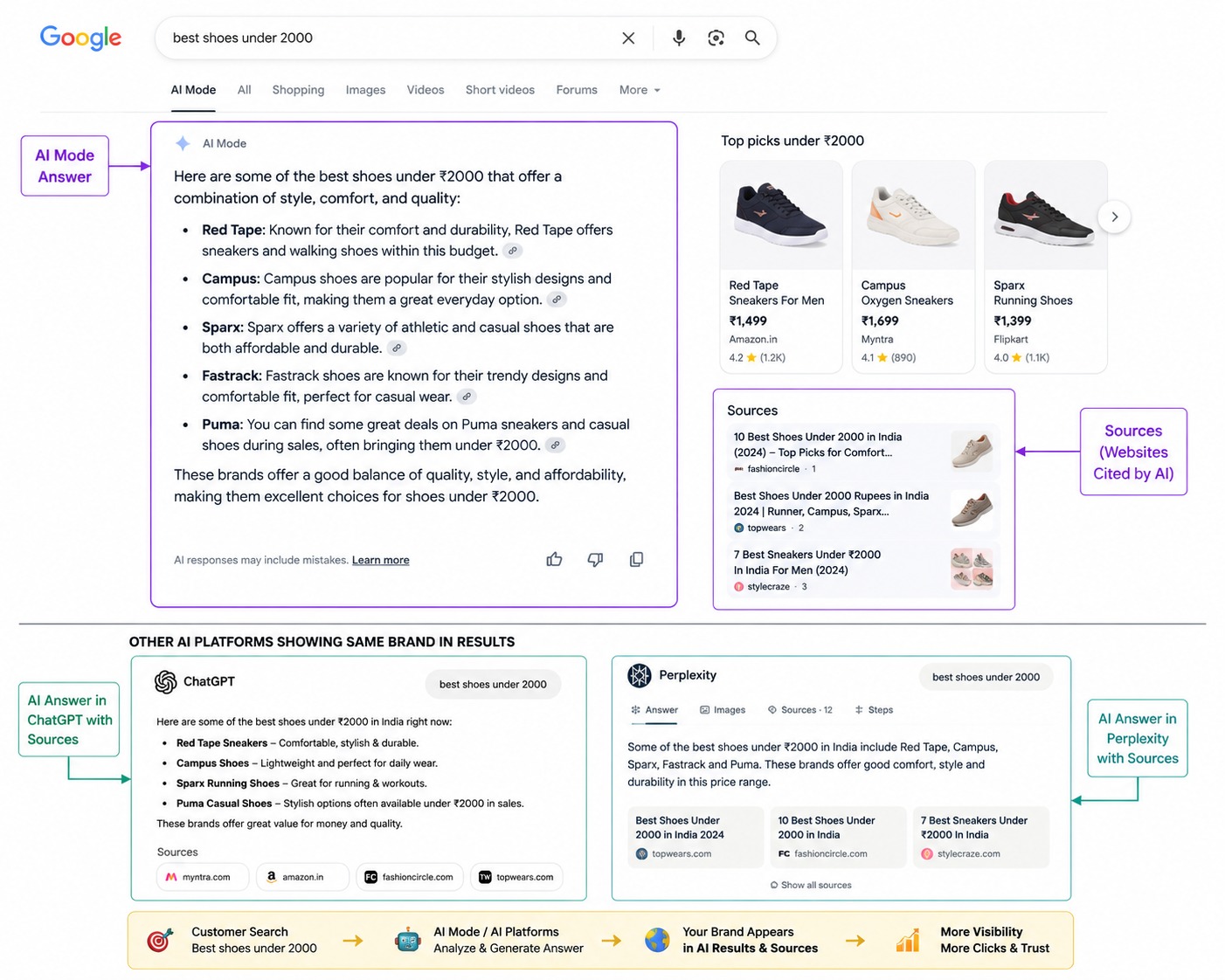Open Perplexity card "7 Best Sneakers Under ₹2000 In India"

click(981, 838)
